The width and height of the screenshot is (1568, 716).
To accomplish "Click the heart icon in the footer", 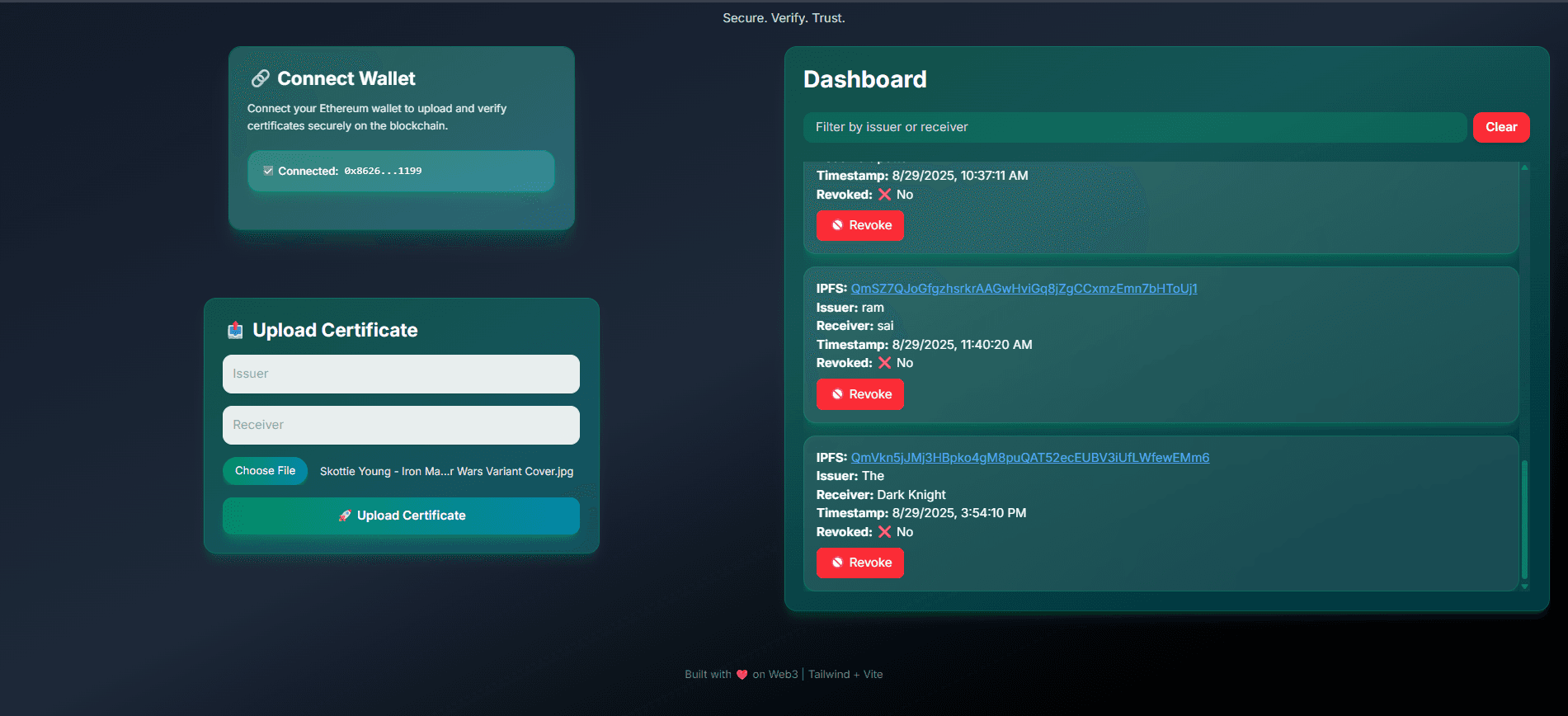I will click(742, 675).
